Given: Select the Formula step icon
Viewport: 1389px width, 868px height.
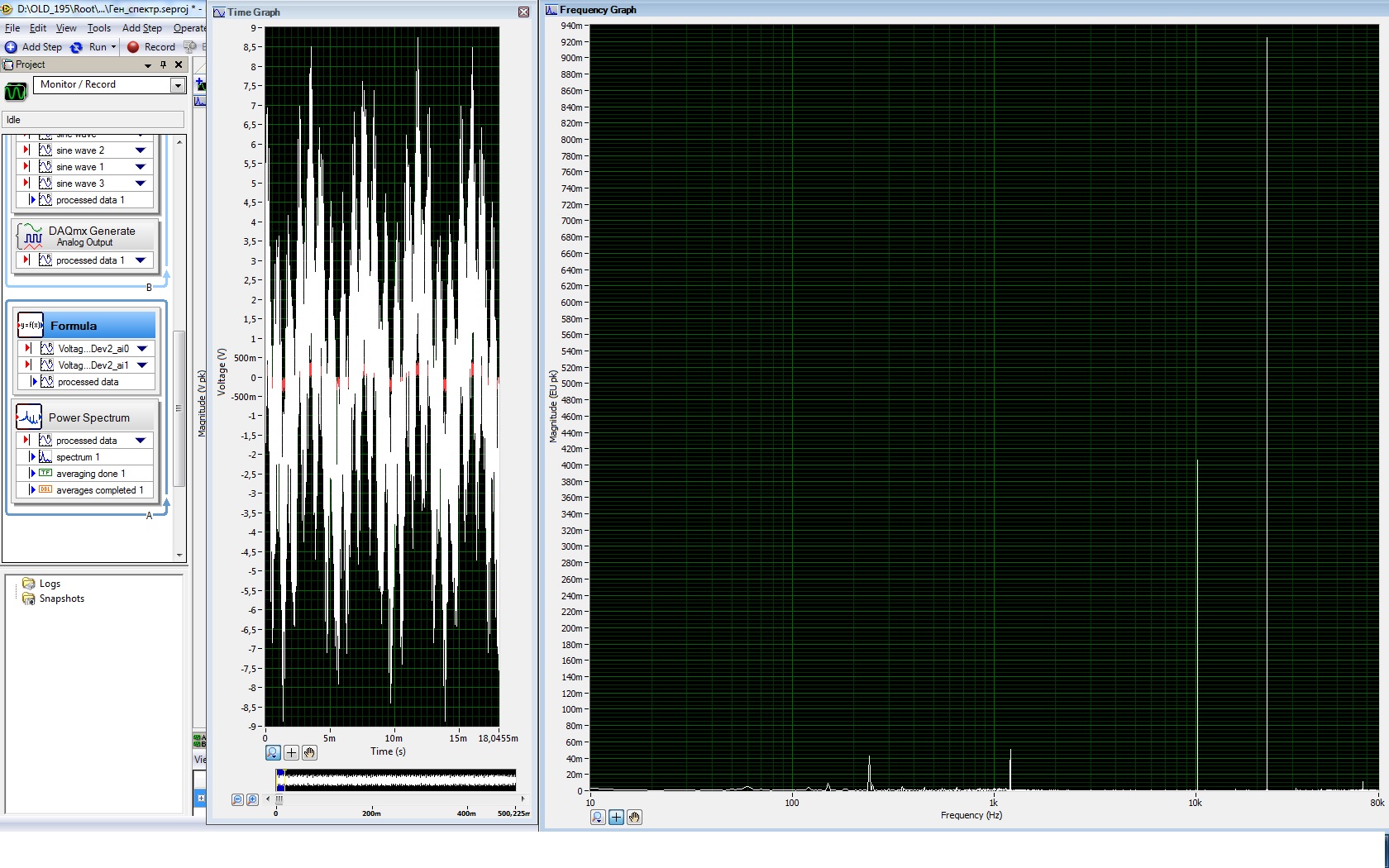Looking at the screenshot, I should [x=31, y=325].
